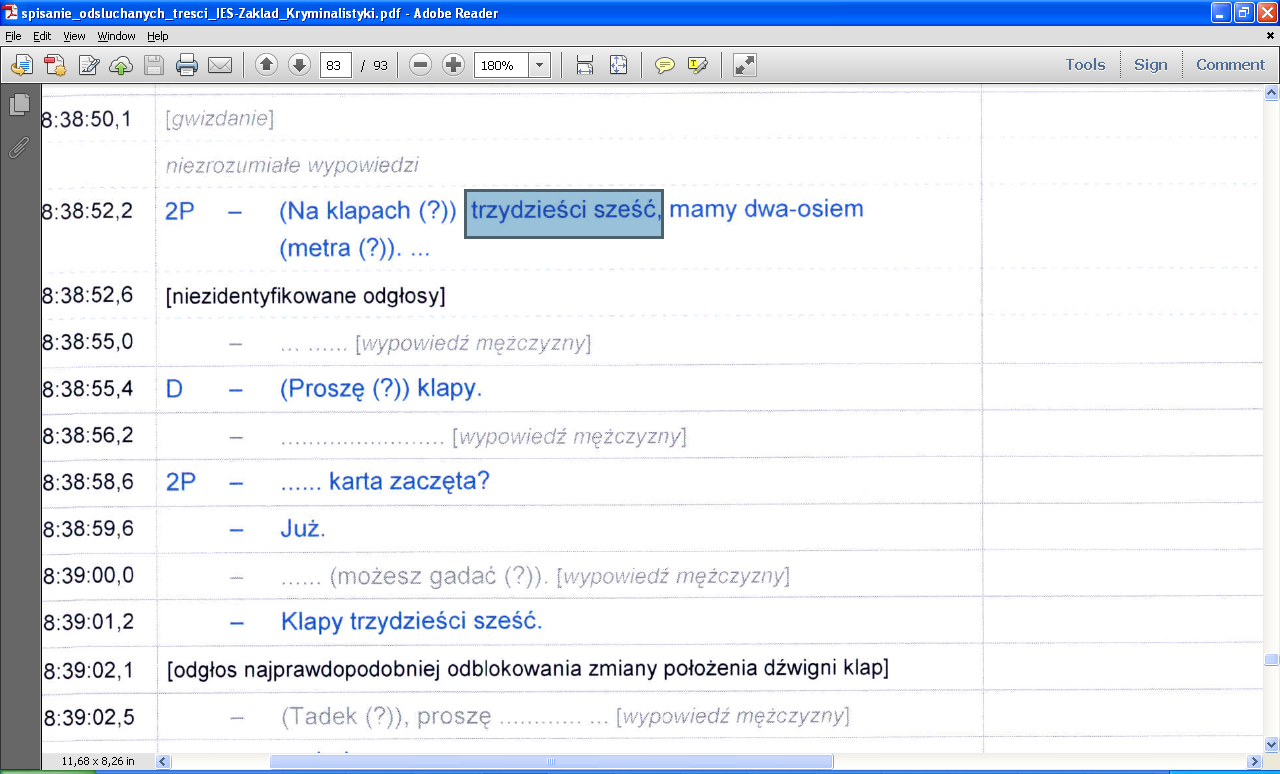Screen dimensions: 1280x774
Task: Open the File menu
Action: coord(13,36)
